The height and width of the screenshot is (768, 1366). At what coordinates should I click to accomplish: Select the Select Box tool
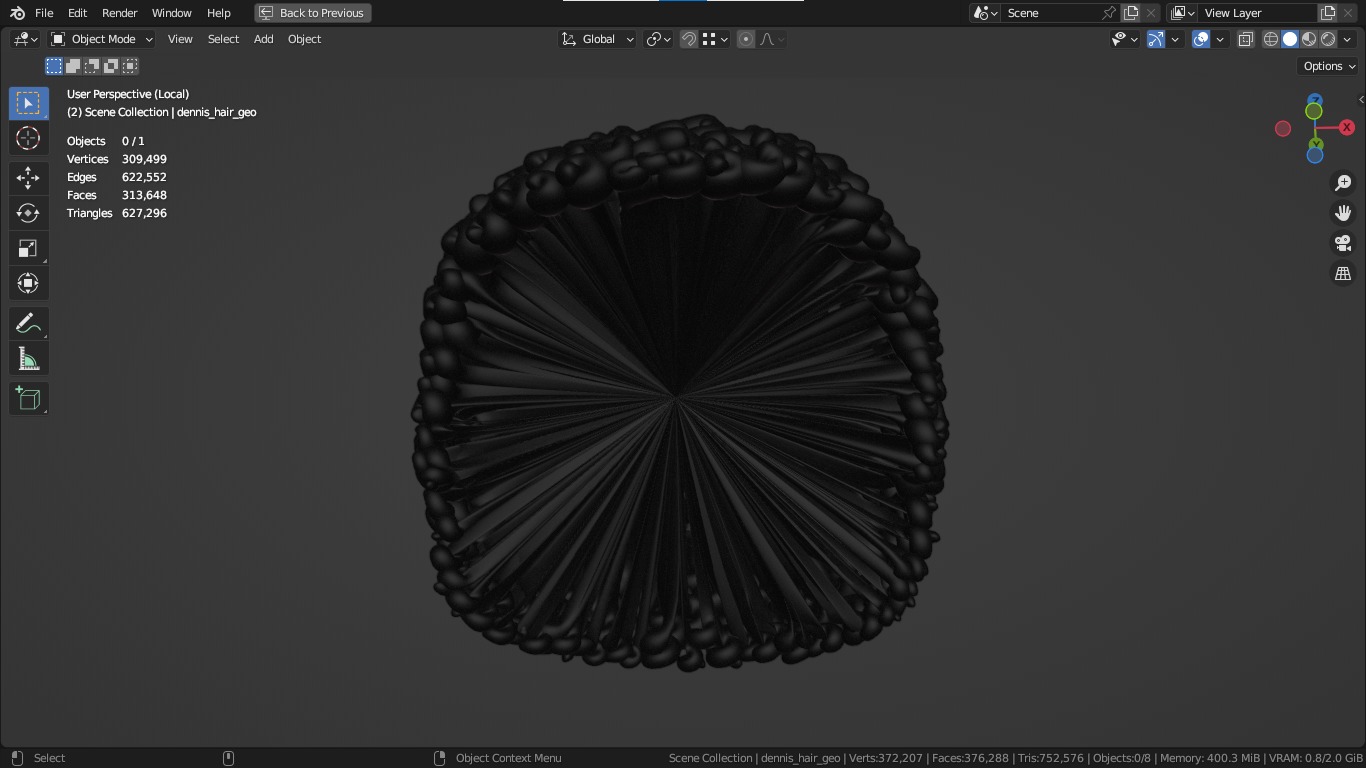click(28, 103)
